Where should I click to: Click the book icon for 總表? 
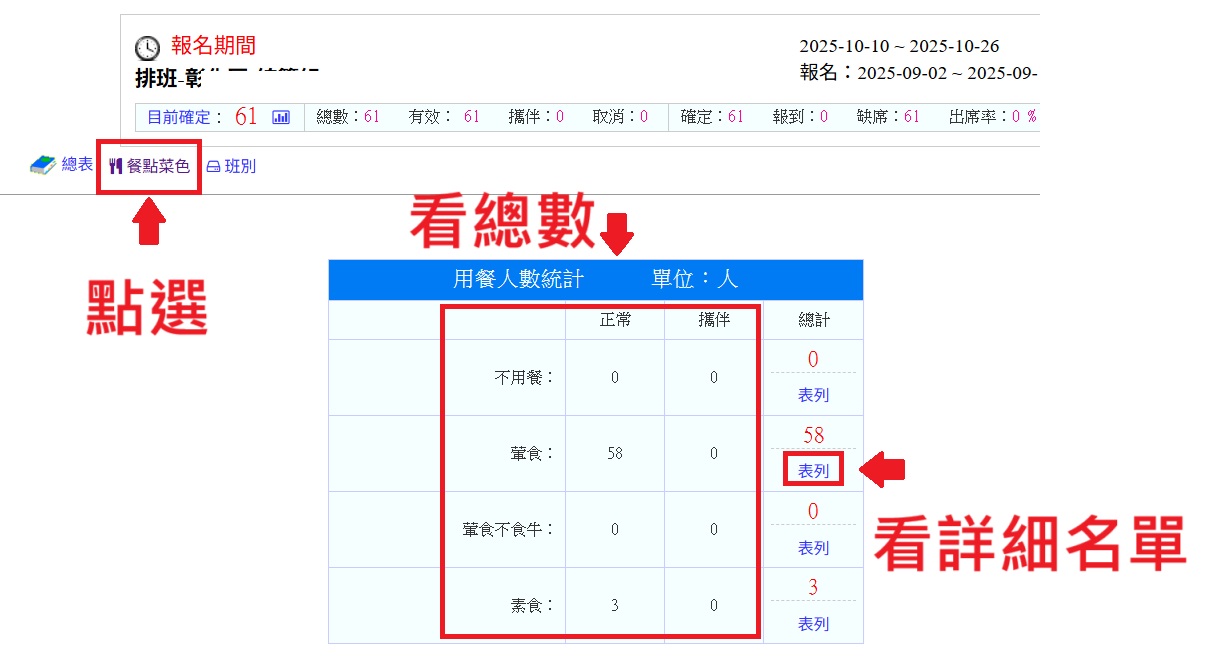[x=43, y=165]
